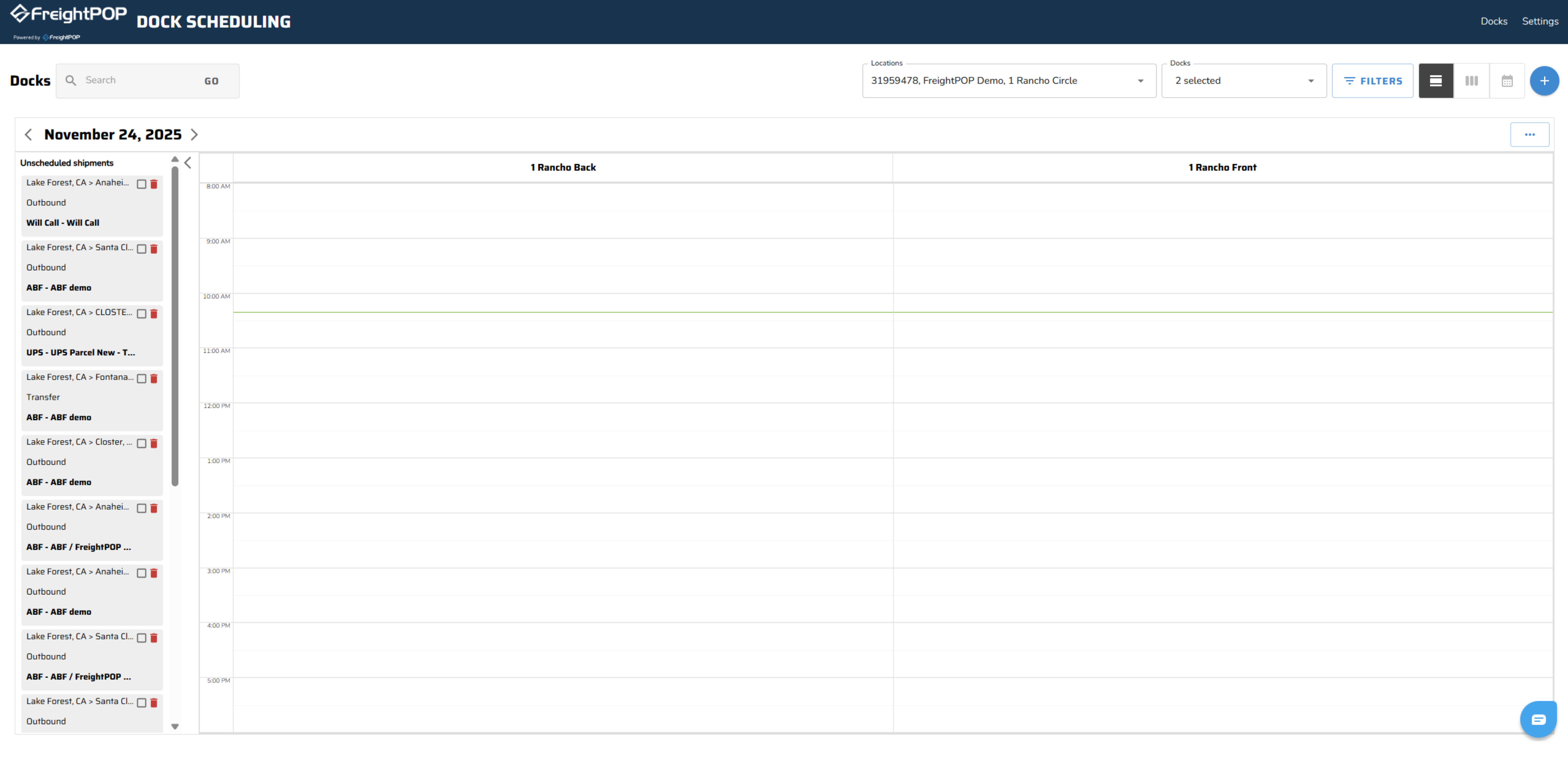Check the Fontana Transfer shipment box
The width and height of the screenshot is (1568, 784).
pyautogui.click(x=142, y=379)
